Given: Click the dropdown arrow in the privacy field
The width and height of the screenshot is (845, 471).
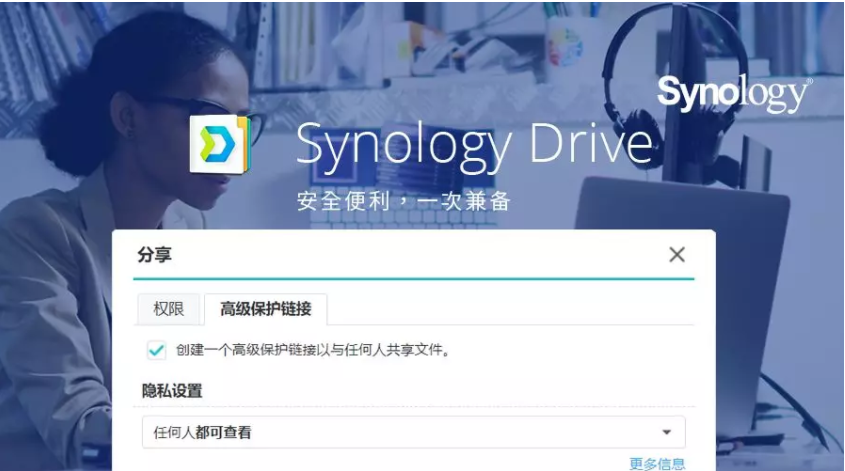Looking at the screenshot, I should (667, 432).
